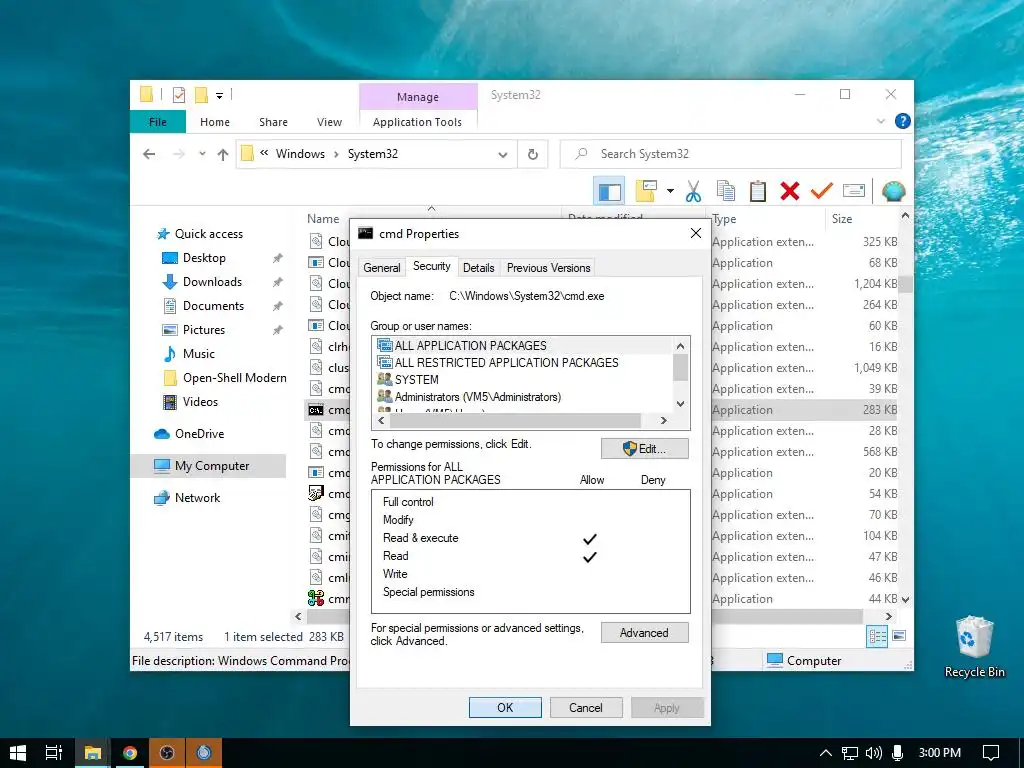Switch to large icons view in status bar
The width and height of the screenshot is (1024, 768).
(899, 635)
